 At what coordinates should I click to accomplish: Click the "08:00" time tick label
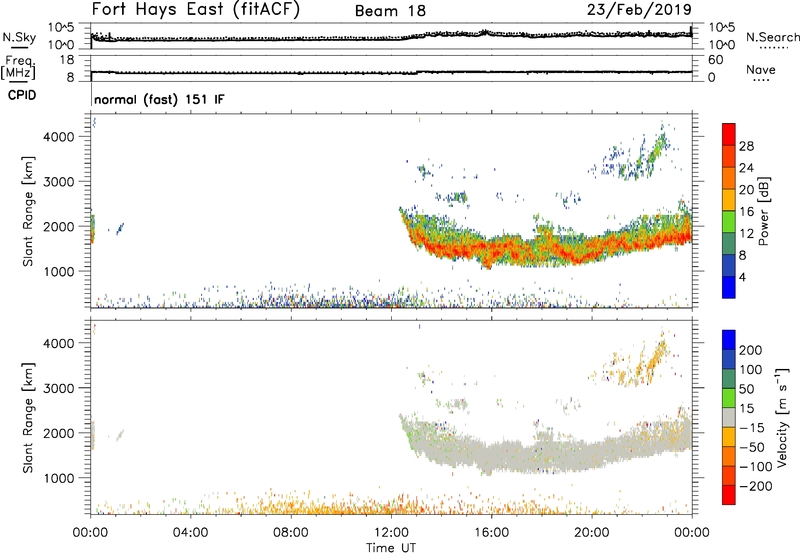click(290, 533)
